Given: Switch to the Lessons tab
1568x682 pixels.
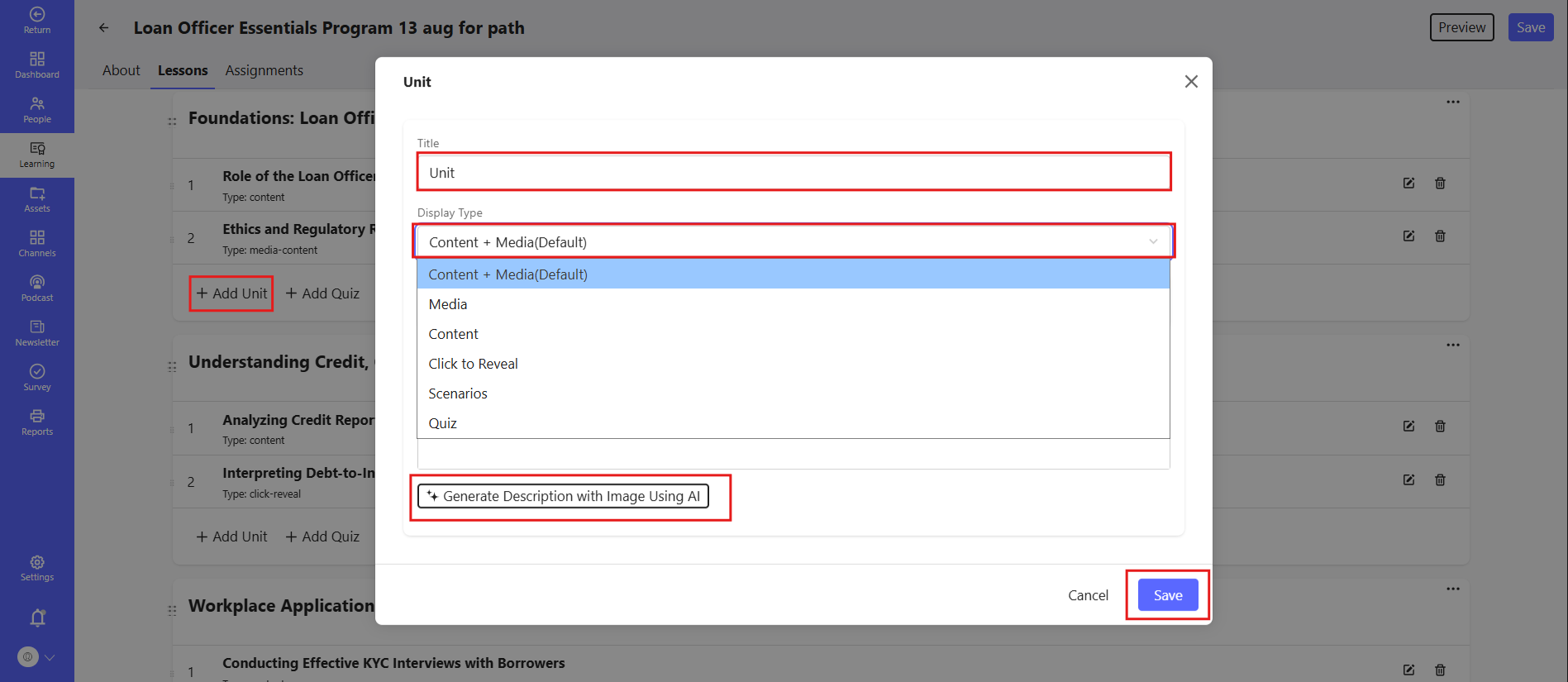Looking at the screenshot, I should (x=183, y=70).
